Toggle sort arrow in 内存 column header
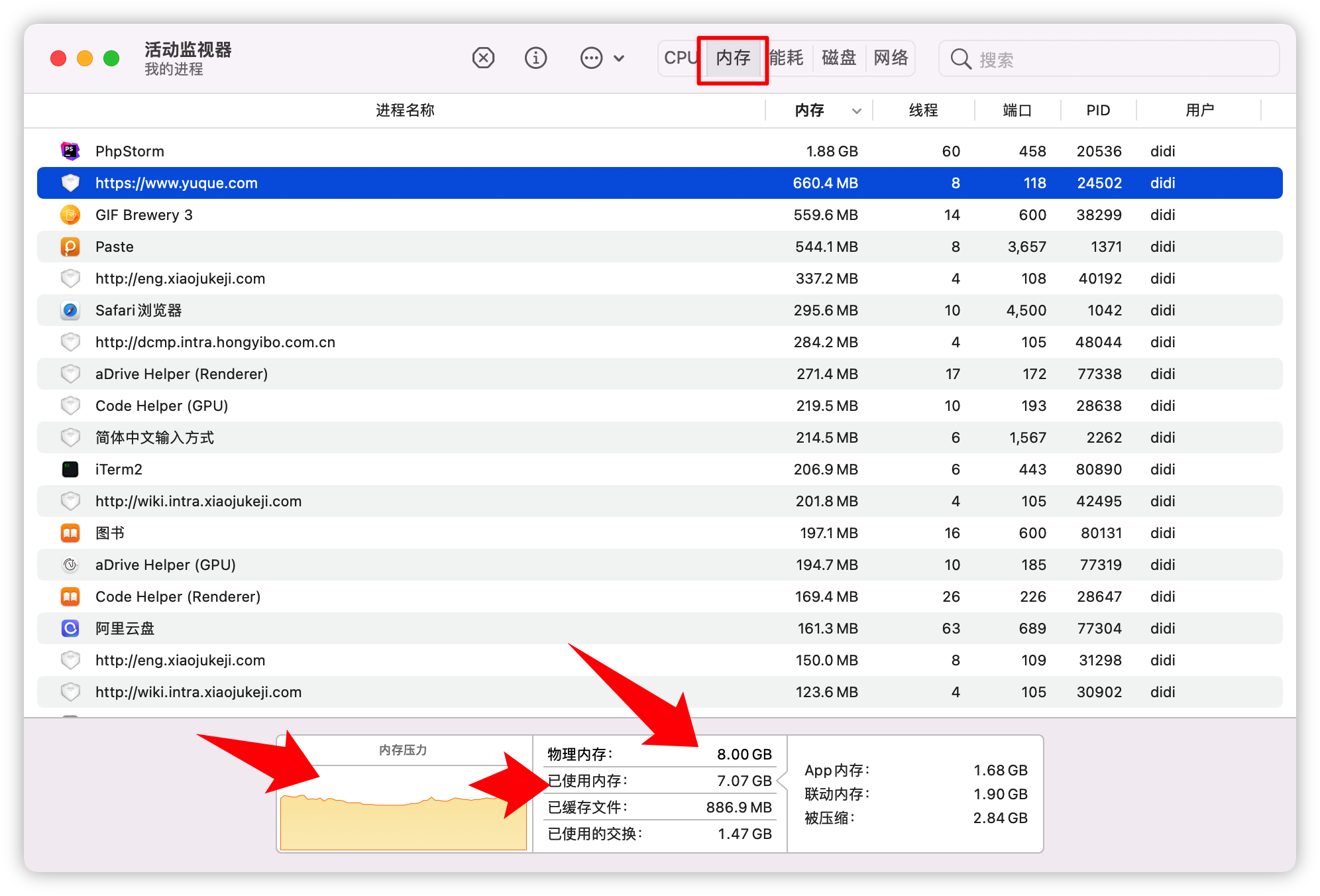This screenshot has height=896, width=1320. [x=856, y=111]
